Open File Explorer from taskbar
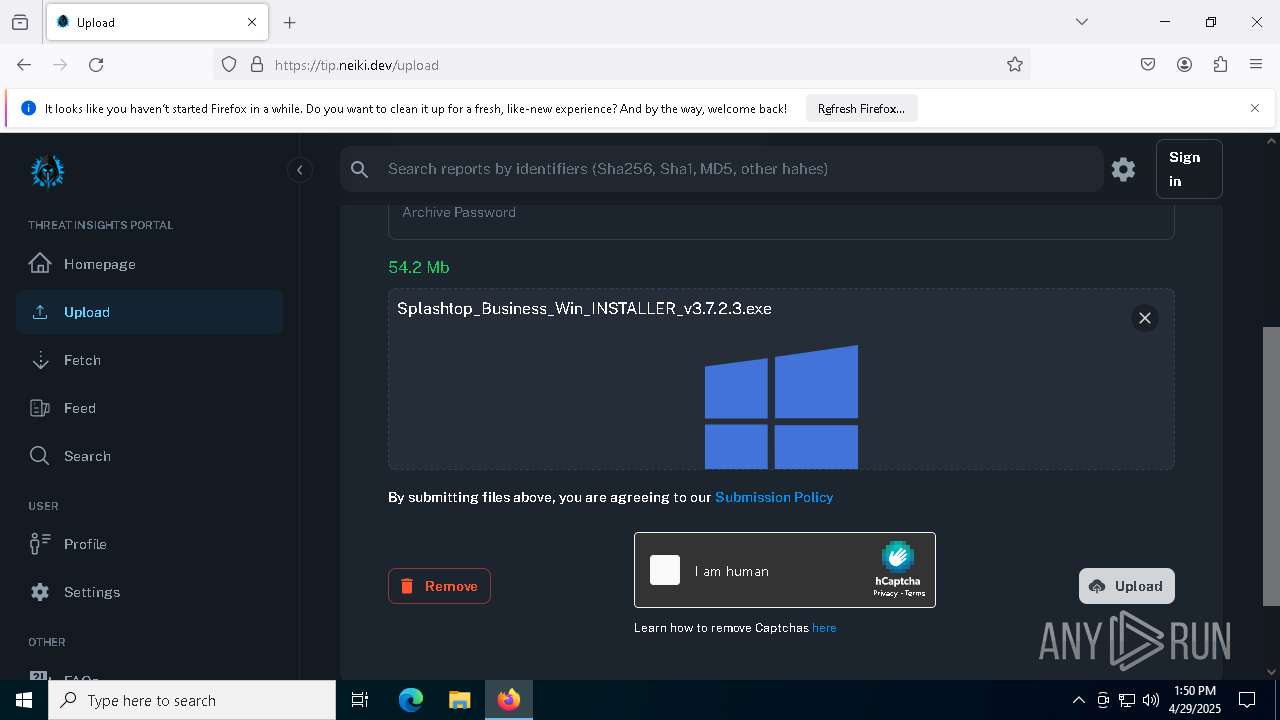The image size is (1280, 720). click(459, 700)
